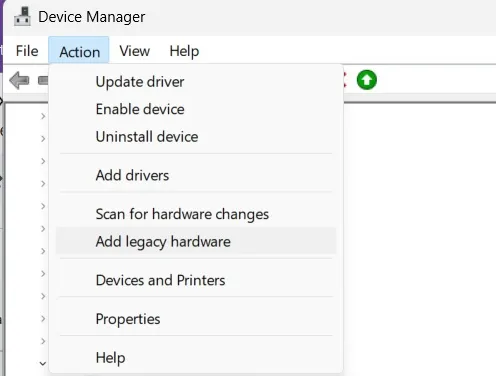The height and width of the screenshot is (376, 496).
Task: Choose Update driver from Action menu
Action: click(x=196, y=82)
